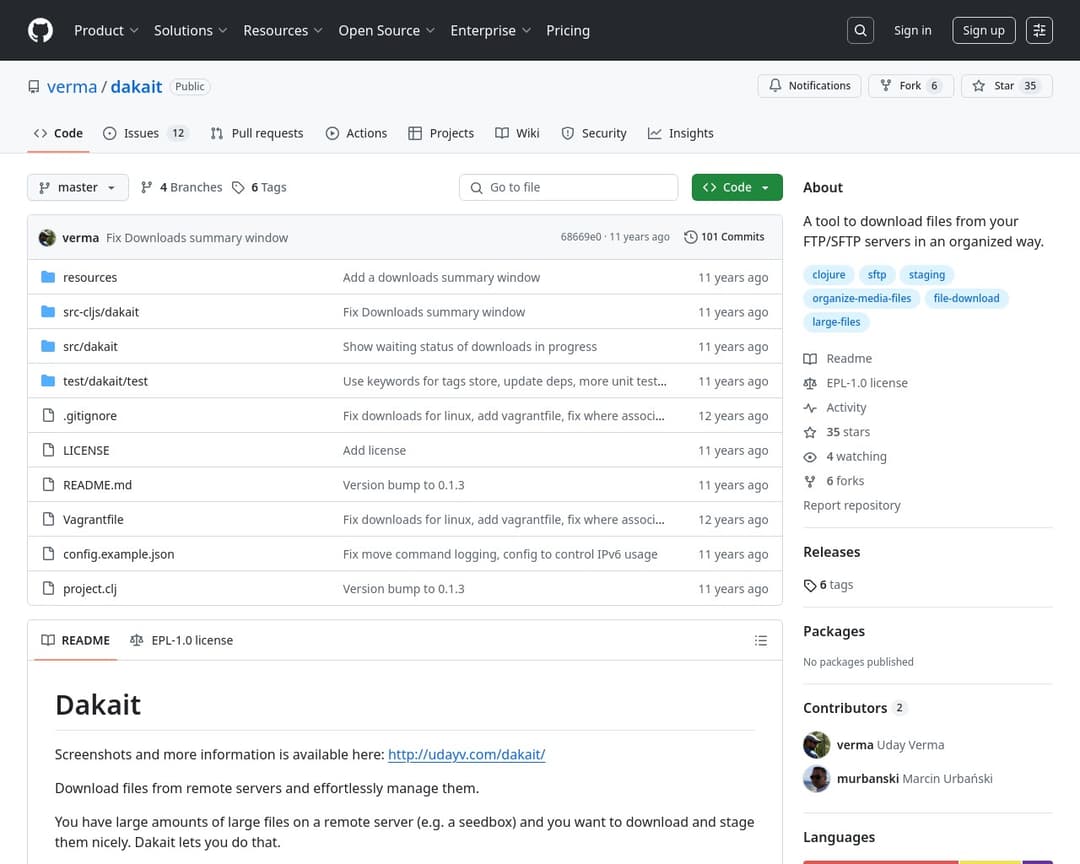Expand the Solutions menu
1080x864 pixels.
click(x=190, y=30)
